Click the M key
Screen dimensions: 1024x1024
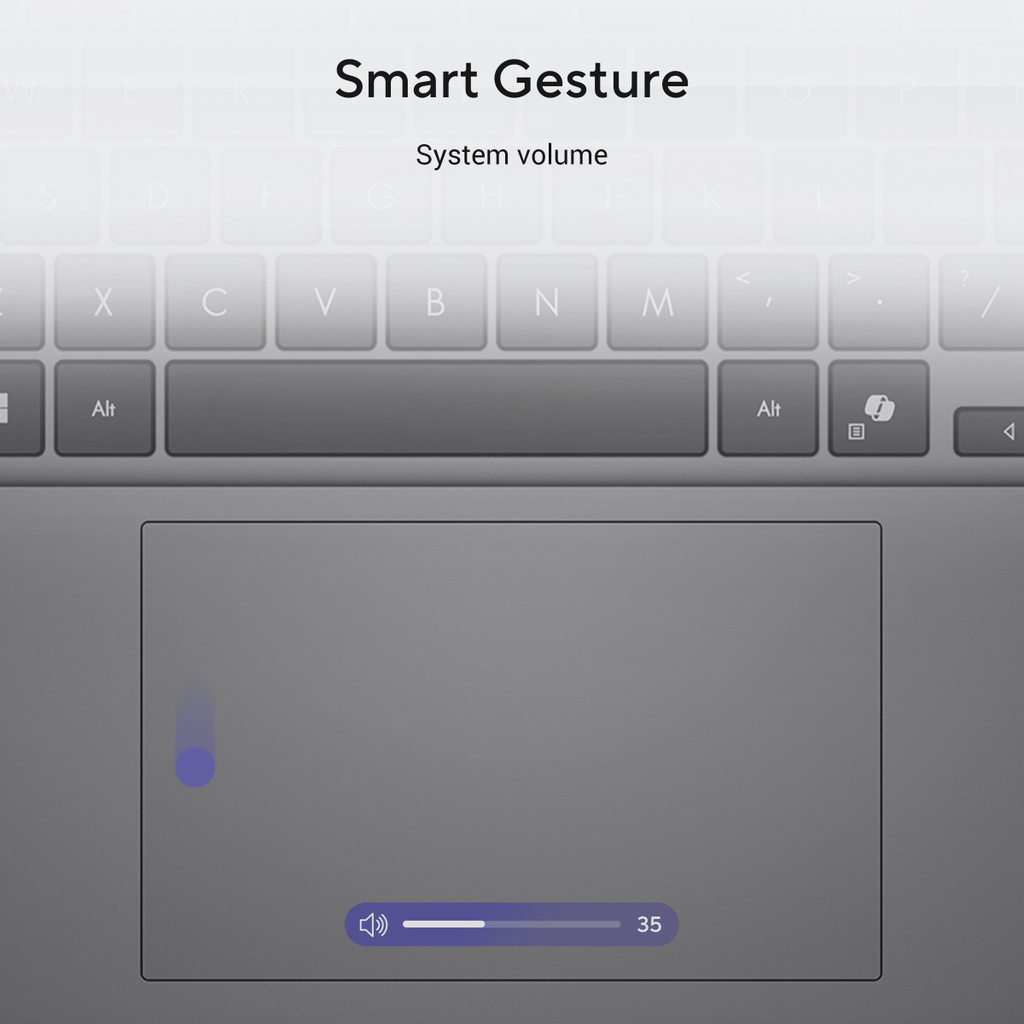coord(658,302)
